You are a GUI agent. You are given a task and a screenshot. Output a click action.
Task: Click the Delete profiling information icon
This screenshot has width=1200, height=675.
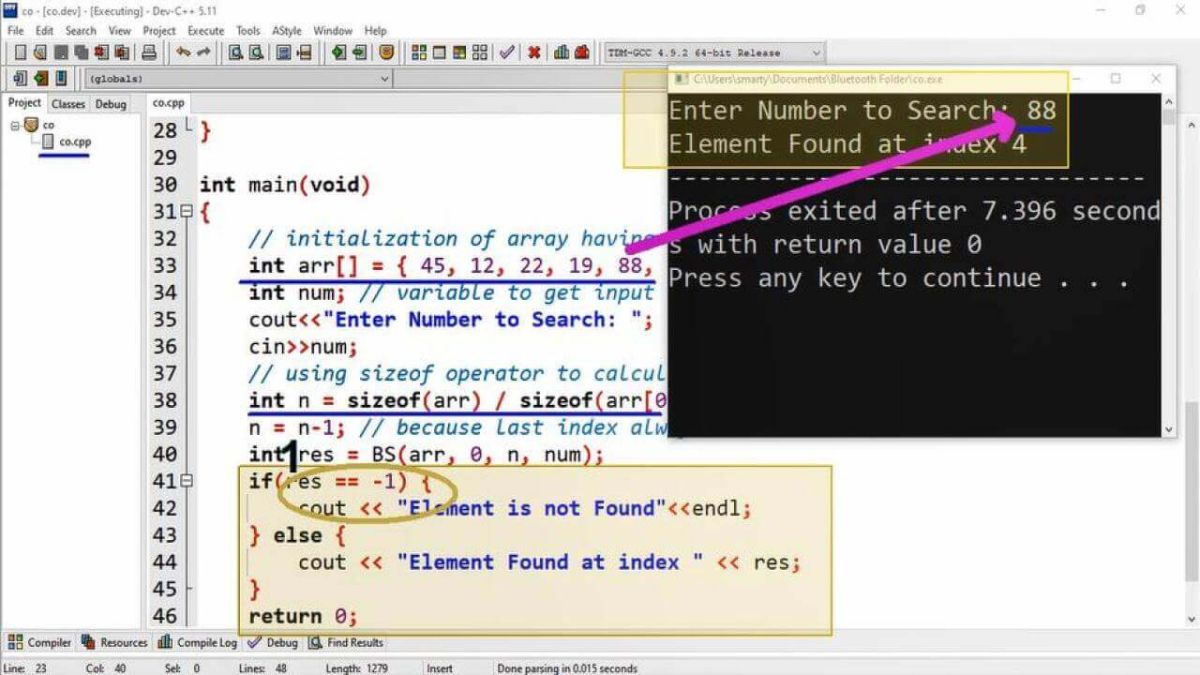(582, 52)
